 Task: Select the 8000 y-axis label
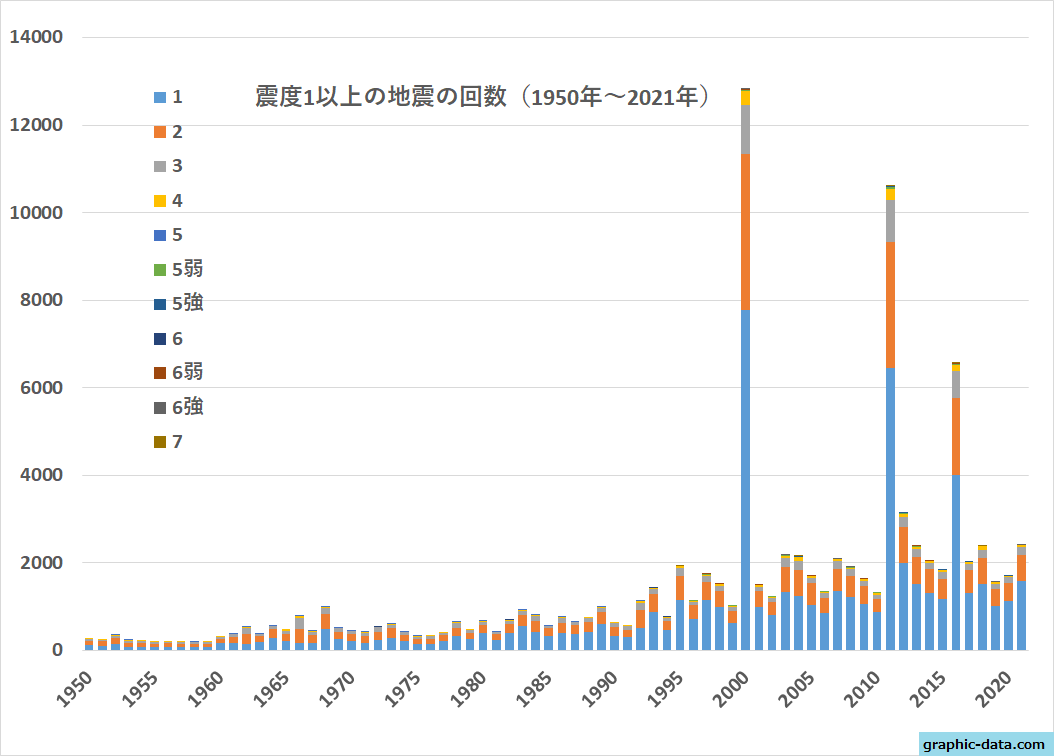coord(40,300)
